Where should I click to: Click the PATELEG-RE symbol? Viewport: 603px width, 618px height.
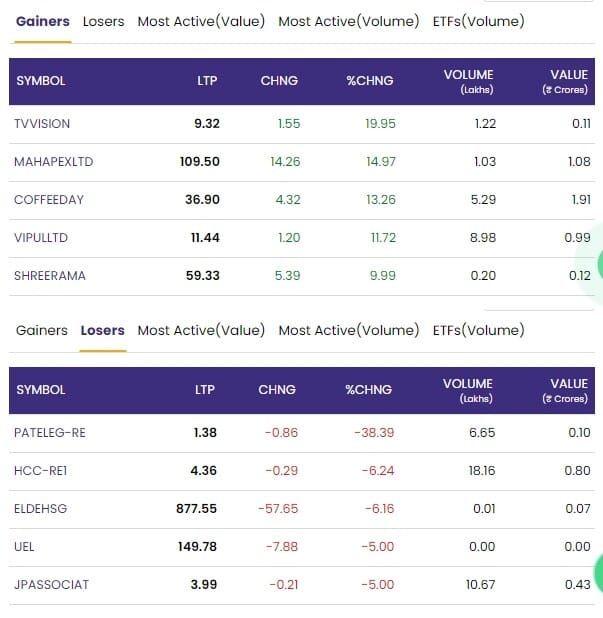pos(51,433)
